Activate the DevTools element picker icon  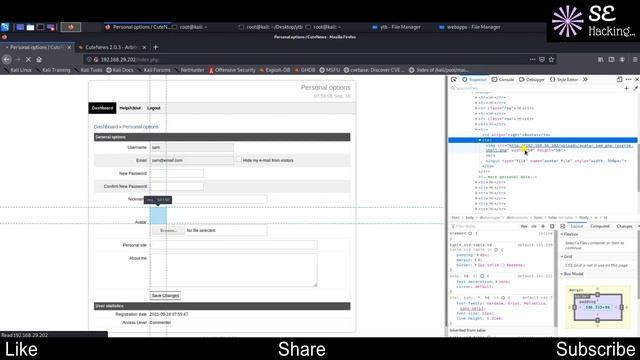[x=453, y=79]
